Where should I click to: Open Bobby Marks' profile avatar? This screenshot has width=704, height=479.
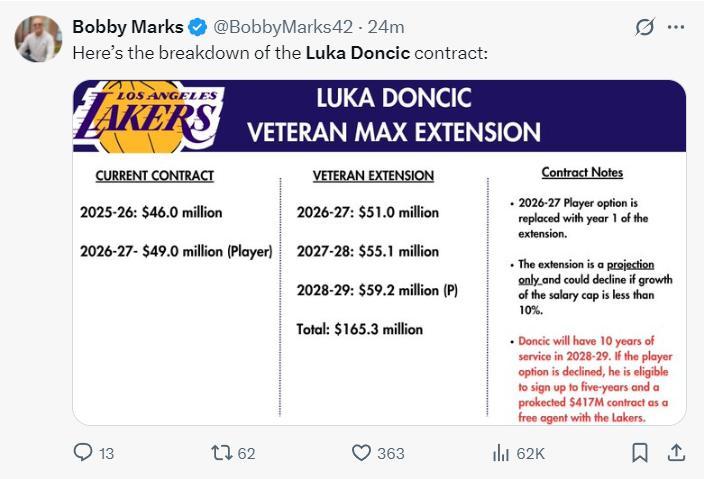[39, 39]
